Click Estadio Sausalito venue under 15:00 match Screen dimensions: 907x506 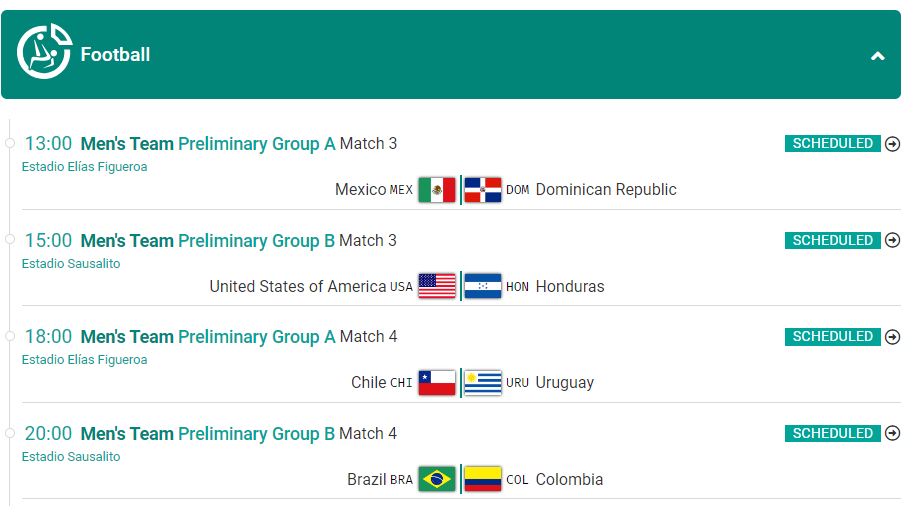71,264
